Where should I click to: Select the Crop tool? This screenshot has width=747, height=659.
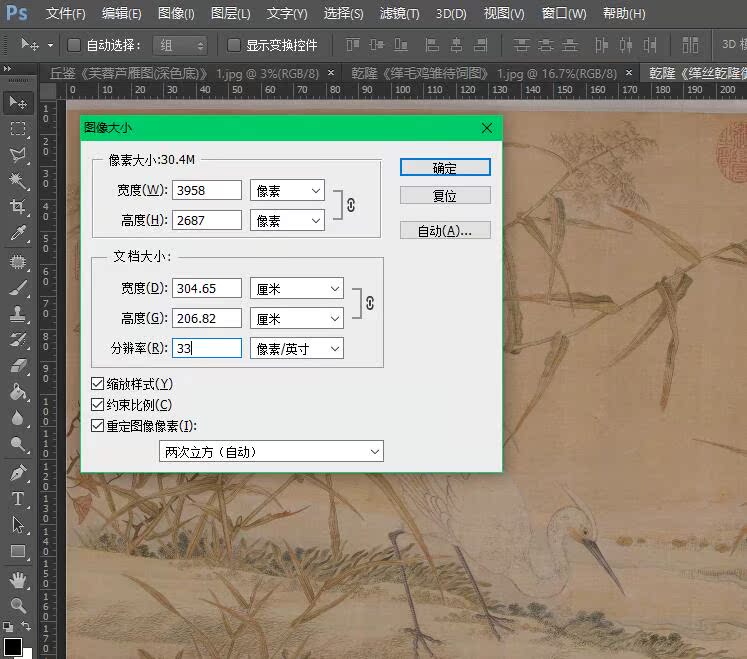pyautogui.click(x=18, y=206)
